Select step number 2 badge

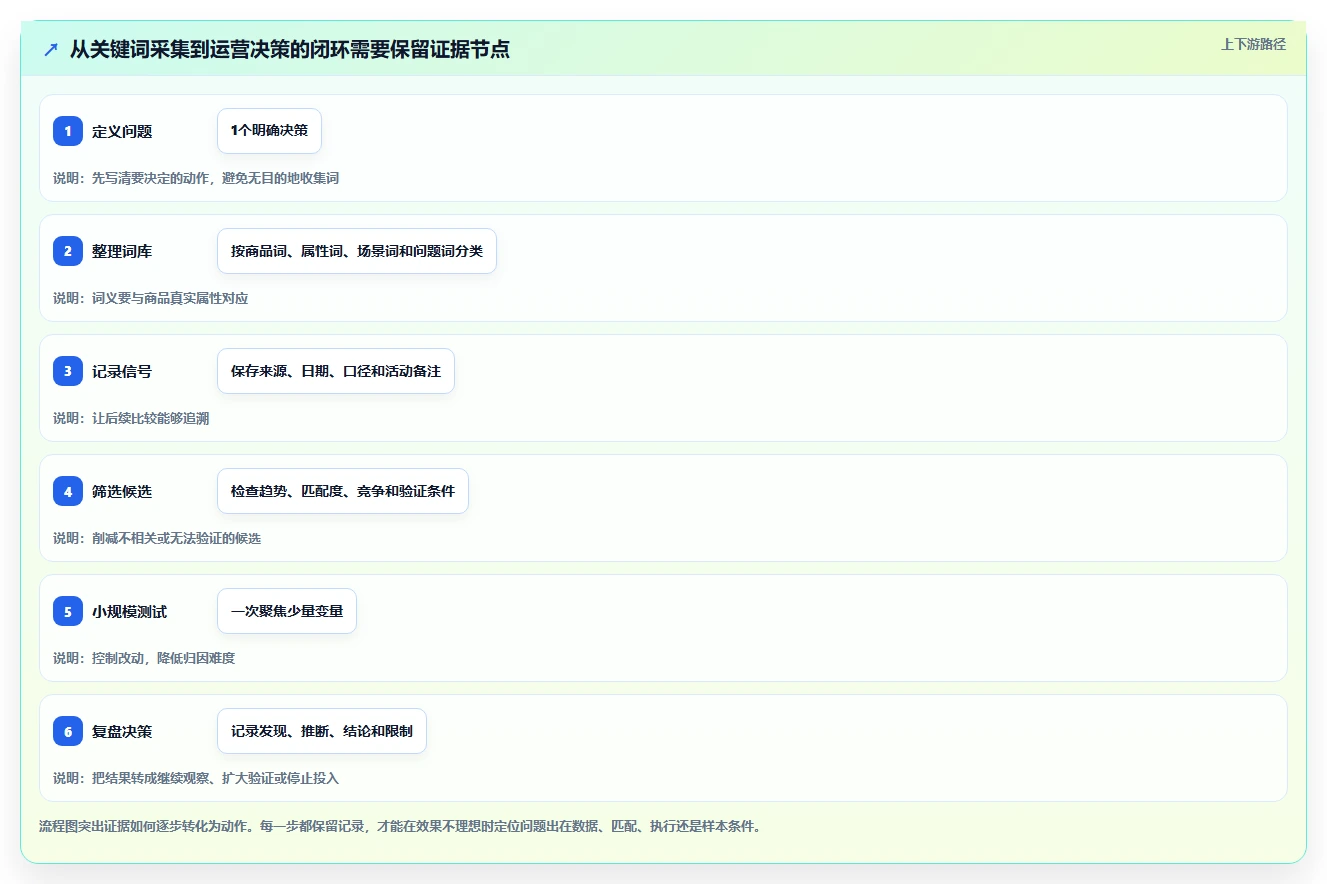[x=68, y=251]
